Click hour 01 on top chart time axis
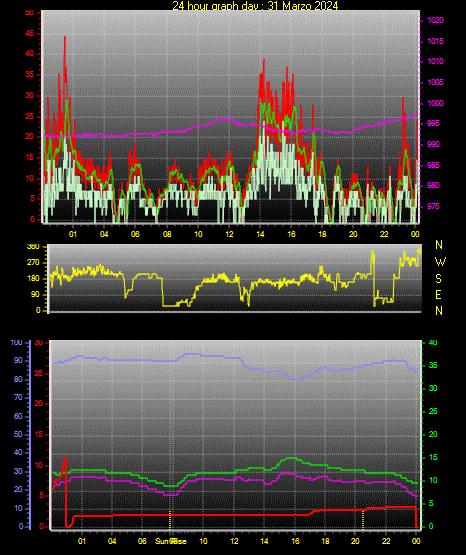The height and width of the screenshot is (555, 466). 73,234
